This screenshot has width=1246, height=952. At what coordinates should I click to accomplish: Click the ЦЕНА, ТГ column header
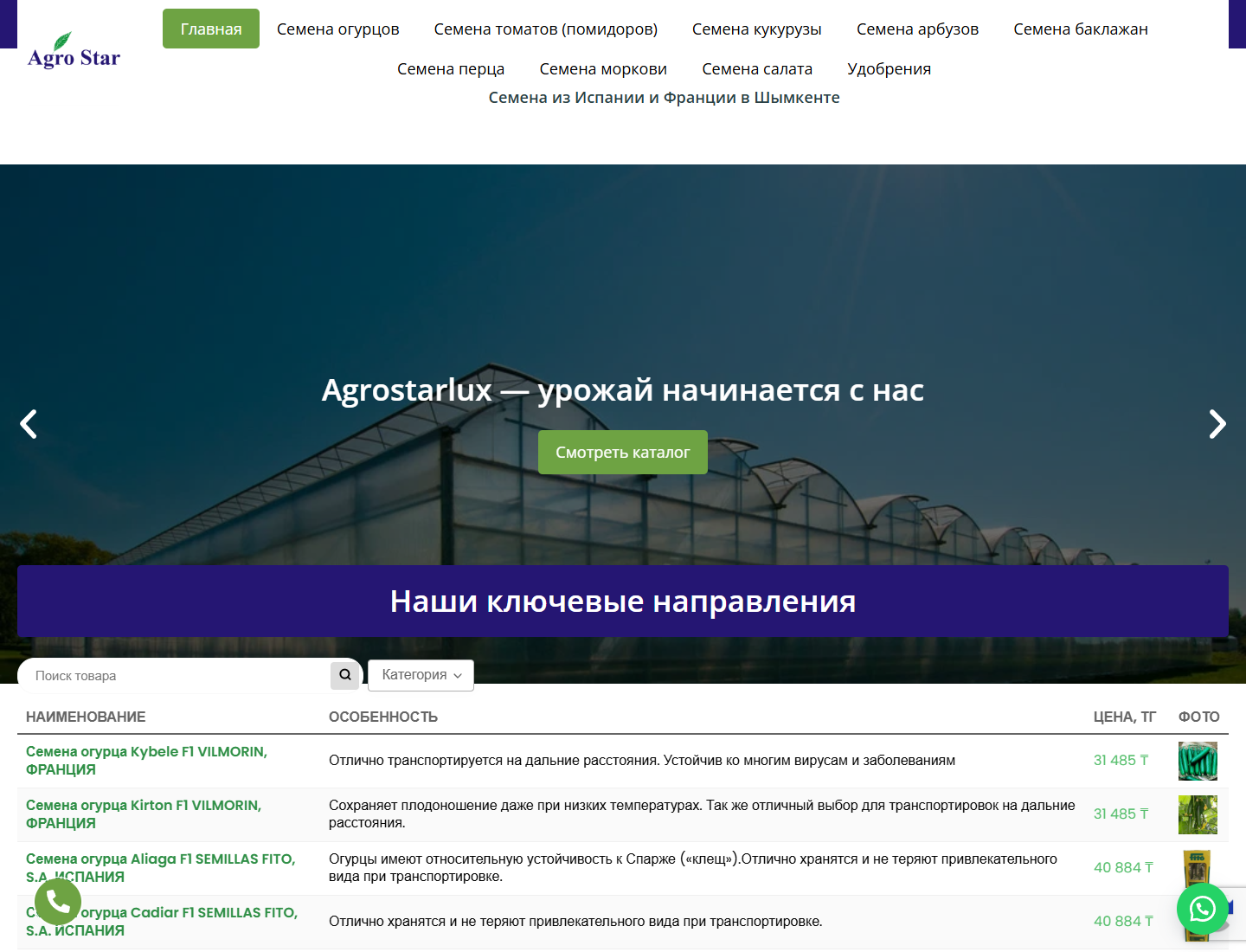coord(1124,717)
